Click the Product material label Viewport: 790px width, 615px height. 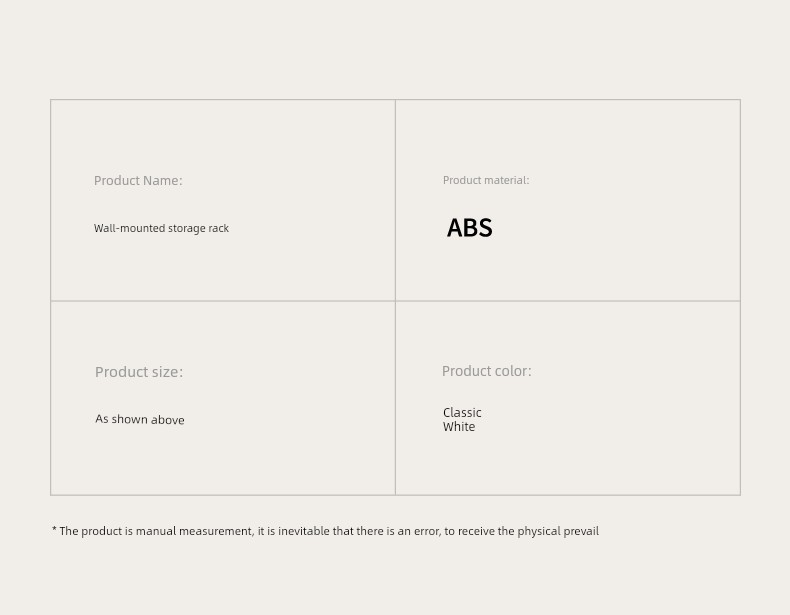click(486, 180)
